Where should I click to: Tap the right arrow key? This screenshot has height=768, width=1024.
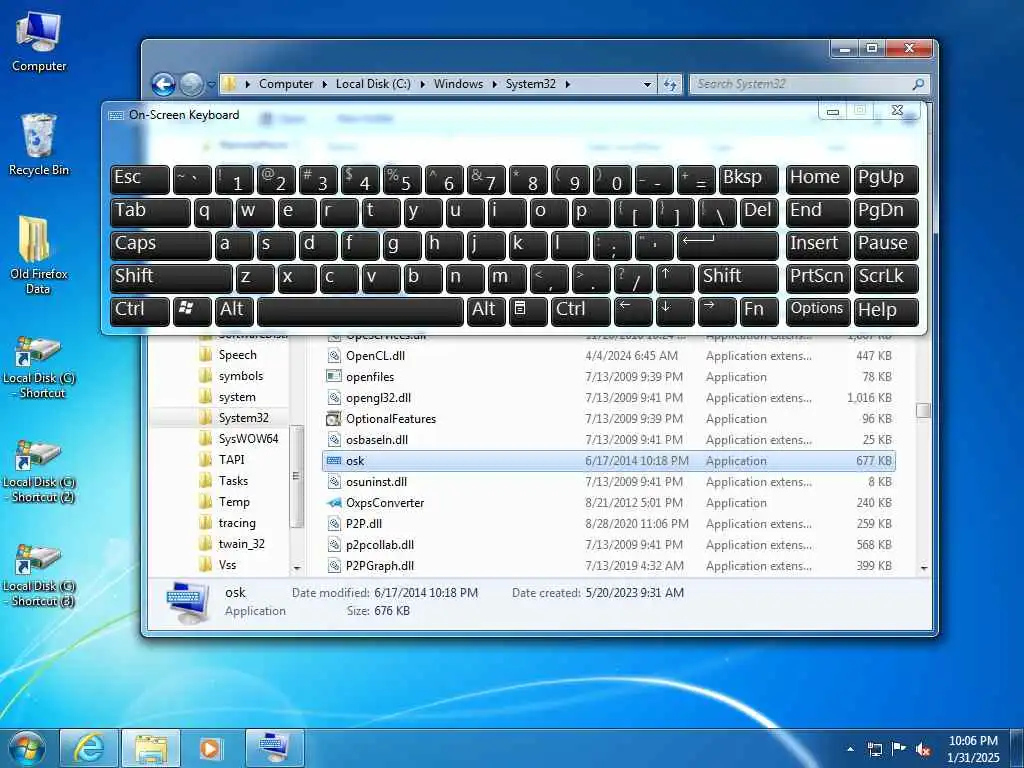(x=716, y=311)
